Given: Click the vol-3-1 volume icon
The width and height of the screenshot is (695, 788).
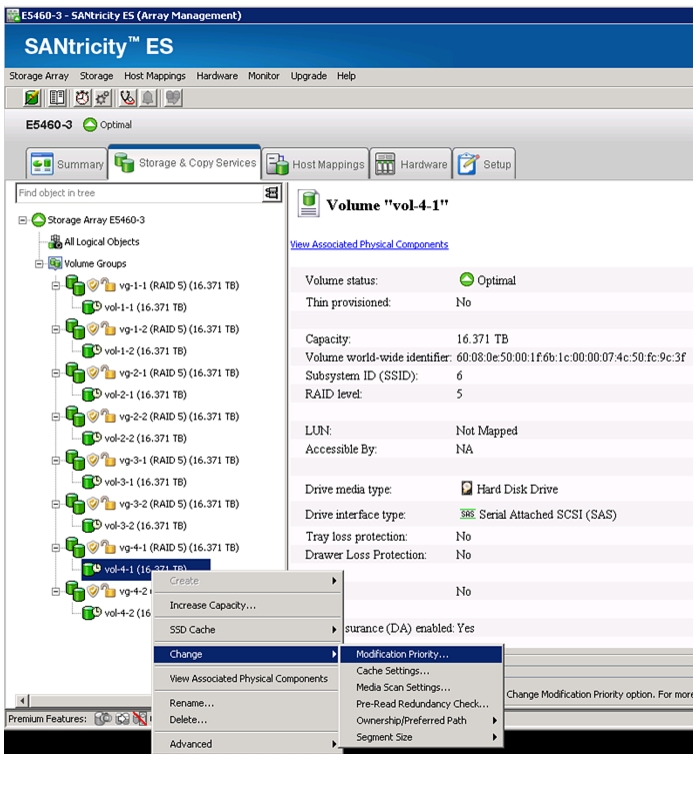Looking at the screenshot, I should pos(91,481).
